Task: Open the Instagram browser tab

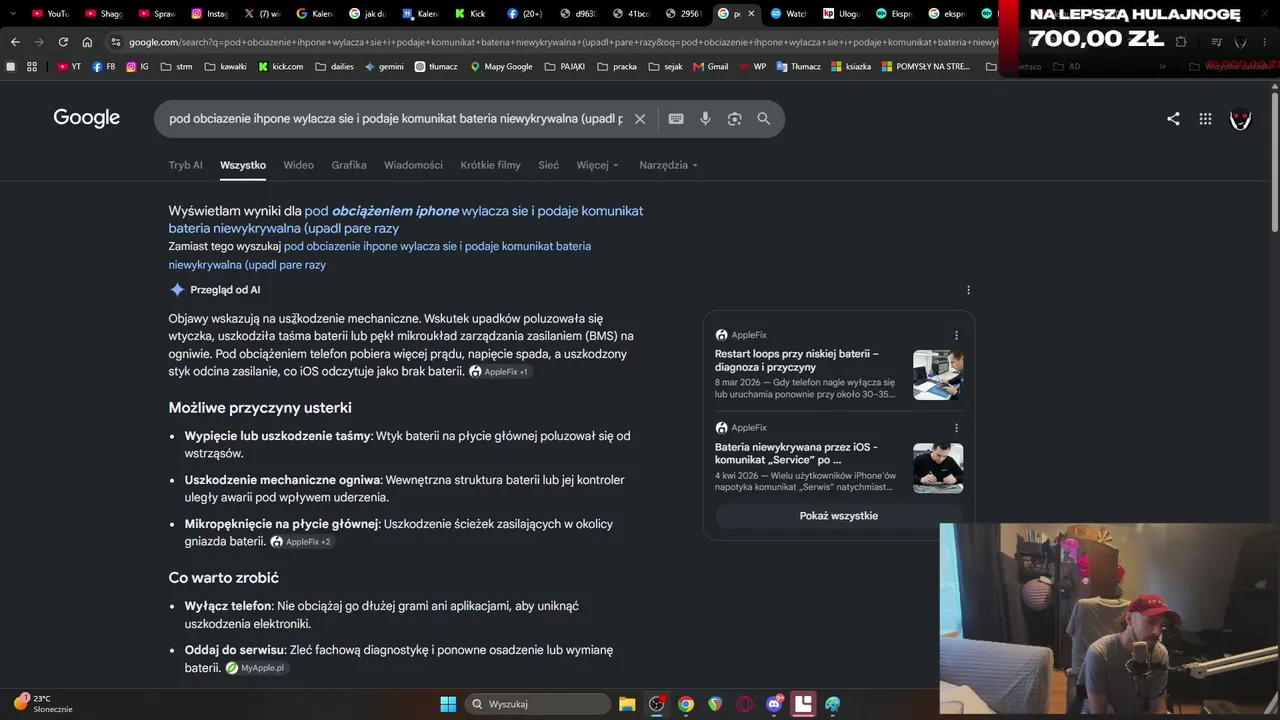Action: coord(210,14)
